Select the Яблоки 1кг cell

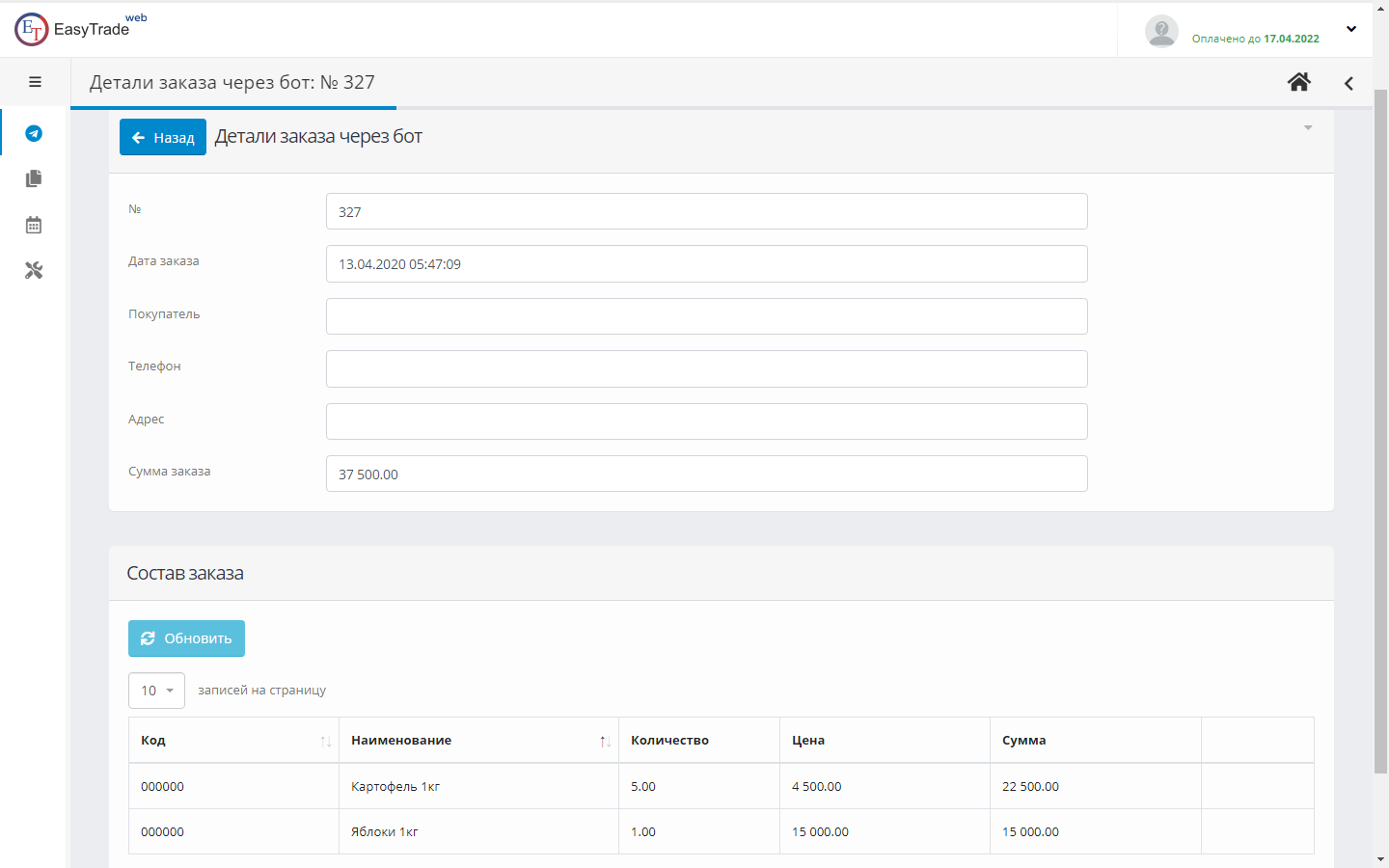(478, 831)
